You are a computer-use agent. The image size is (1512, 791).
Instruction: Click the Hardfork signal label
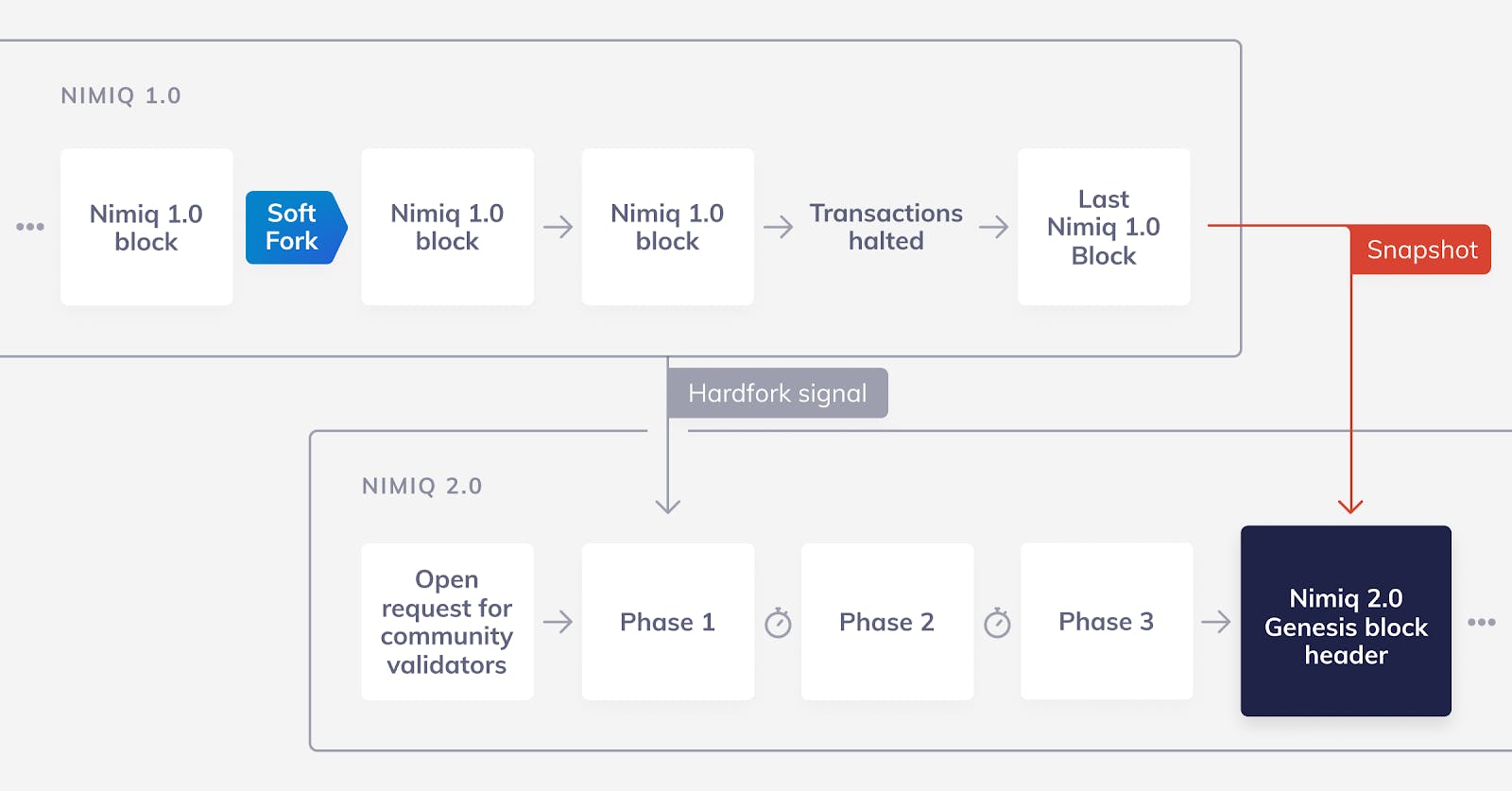coord(777,393)
